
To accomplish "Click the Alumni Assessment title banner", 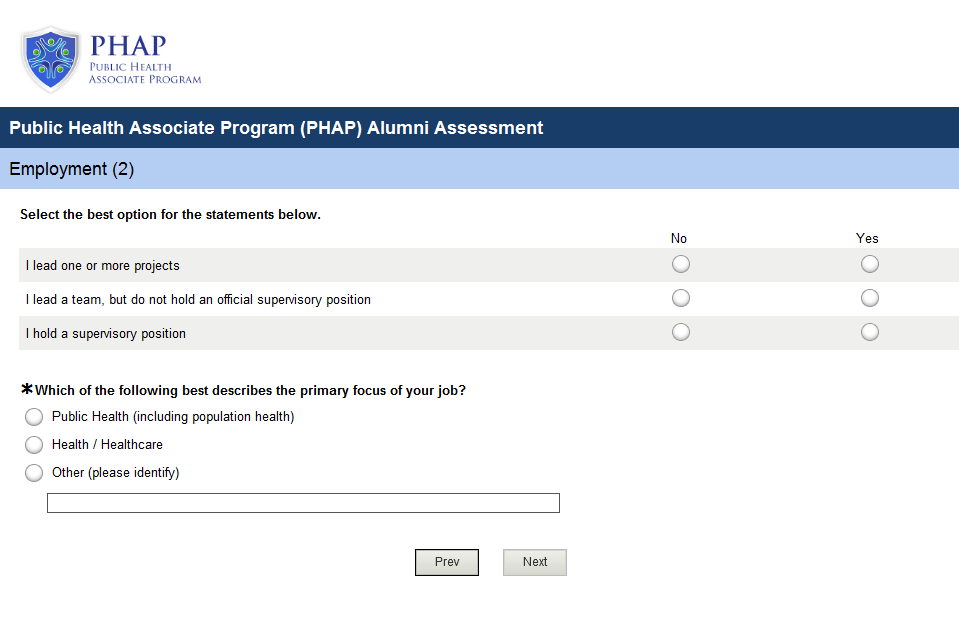I will tap(276, 128).
